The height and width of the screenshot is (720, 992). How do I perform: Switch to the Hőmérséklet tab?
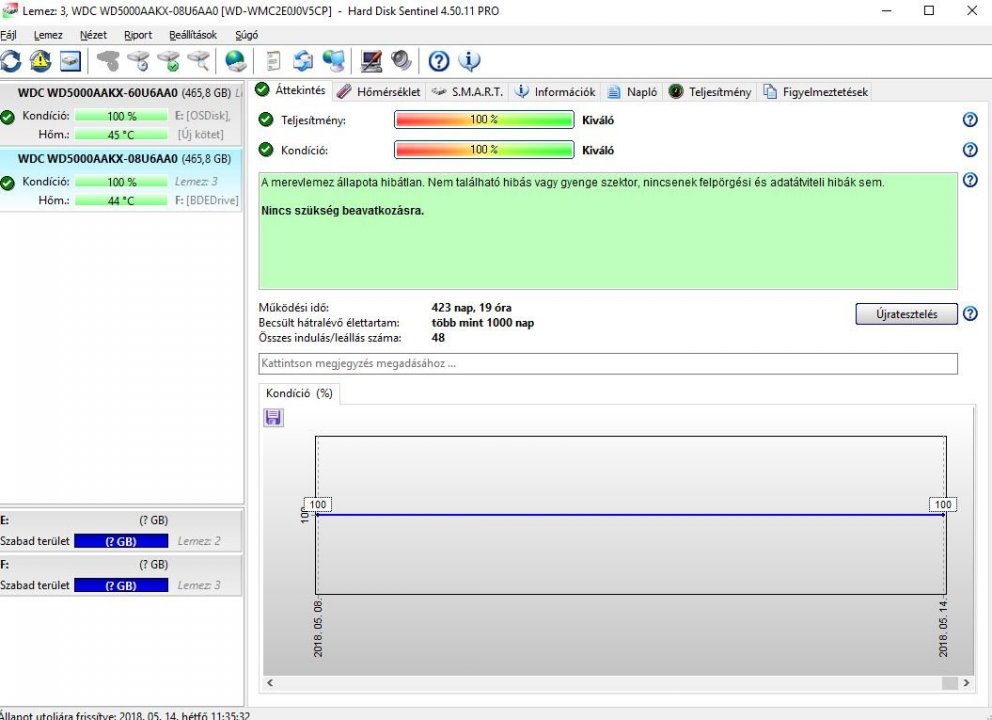click(378, 92)
